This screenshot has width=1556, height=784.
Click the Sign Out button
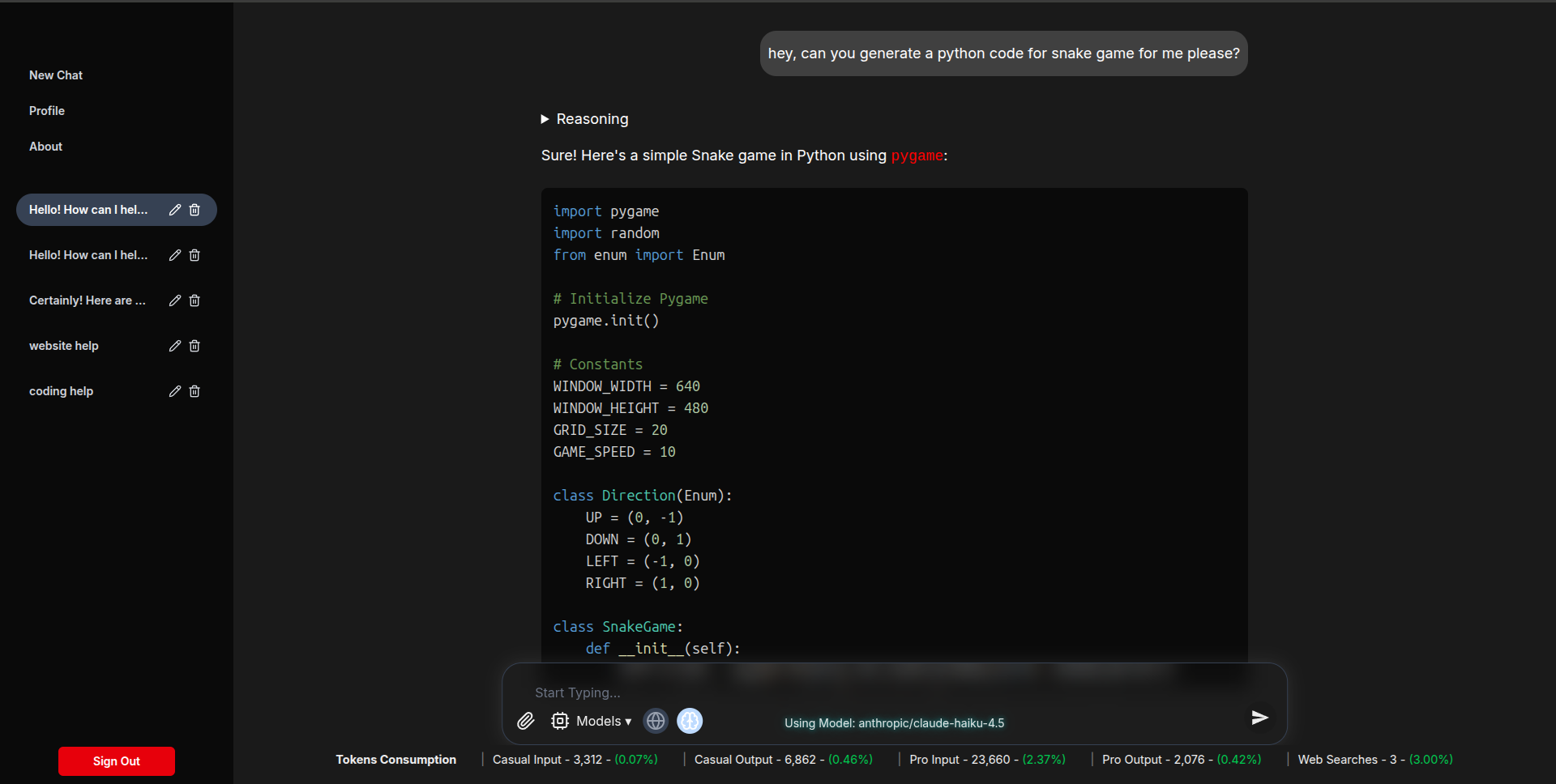pyautogui.click(x=117, y=761)
